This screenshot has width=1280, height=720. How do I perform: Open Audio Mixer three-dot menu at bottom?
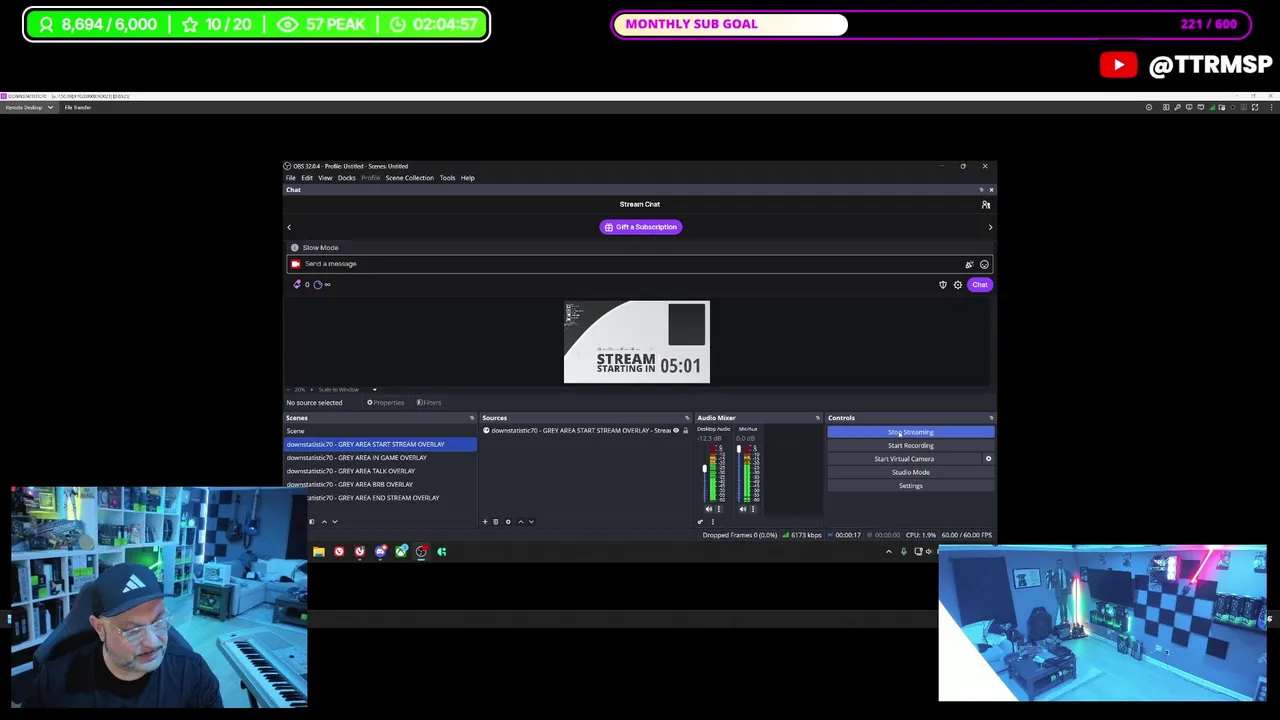click(x=712, y=522)
